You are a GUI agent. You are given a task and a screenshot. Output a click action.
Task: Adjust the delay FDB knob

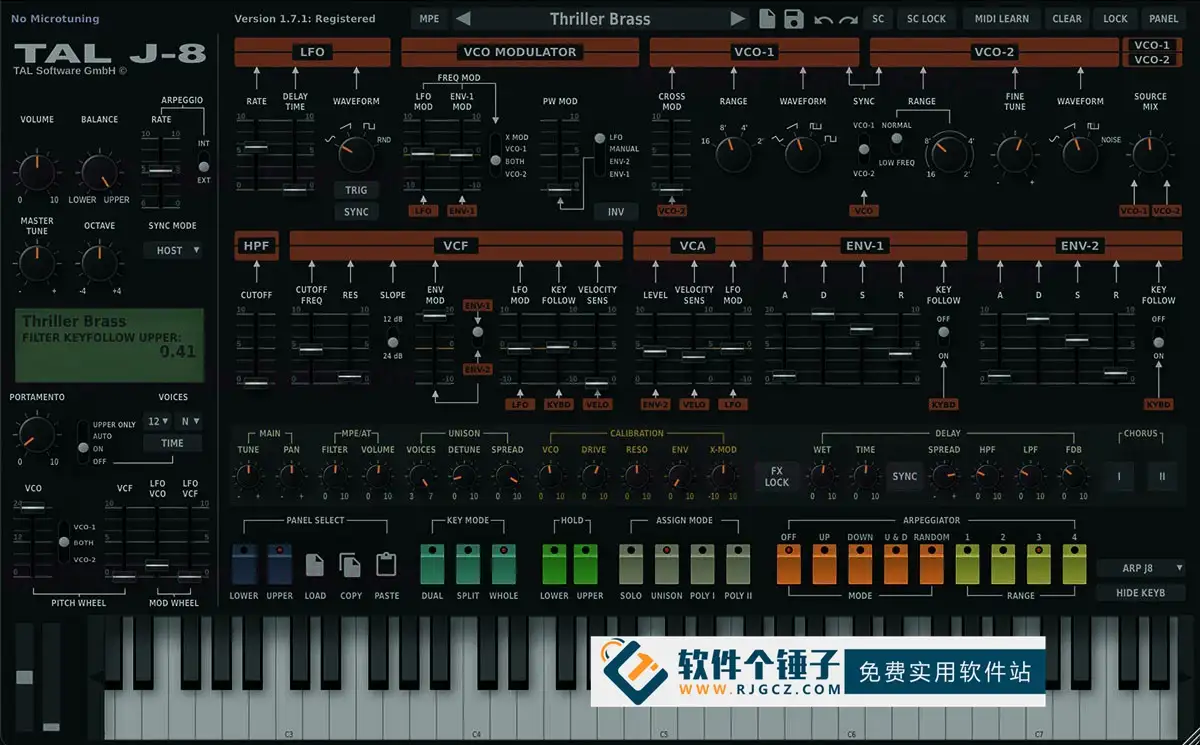pos(1072,476)
